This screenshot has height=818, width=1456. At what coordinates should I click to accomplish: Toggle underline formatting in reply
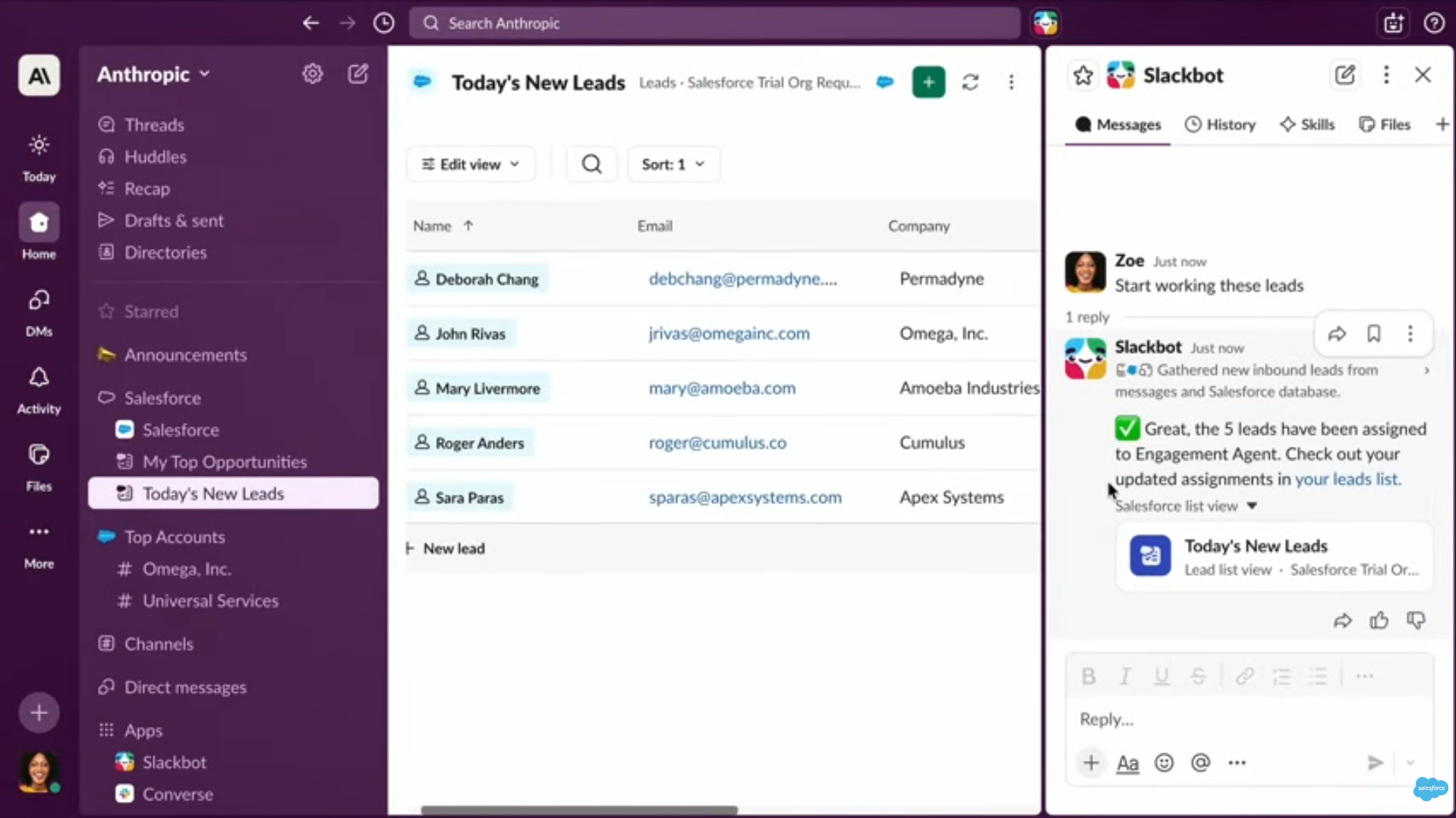tap(1161, 676)
